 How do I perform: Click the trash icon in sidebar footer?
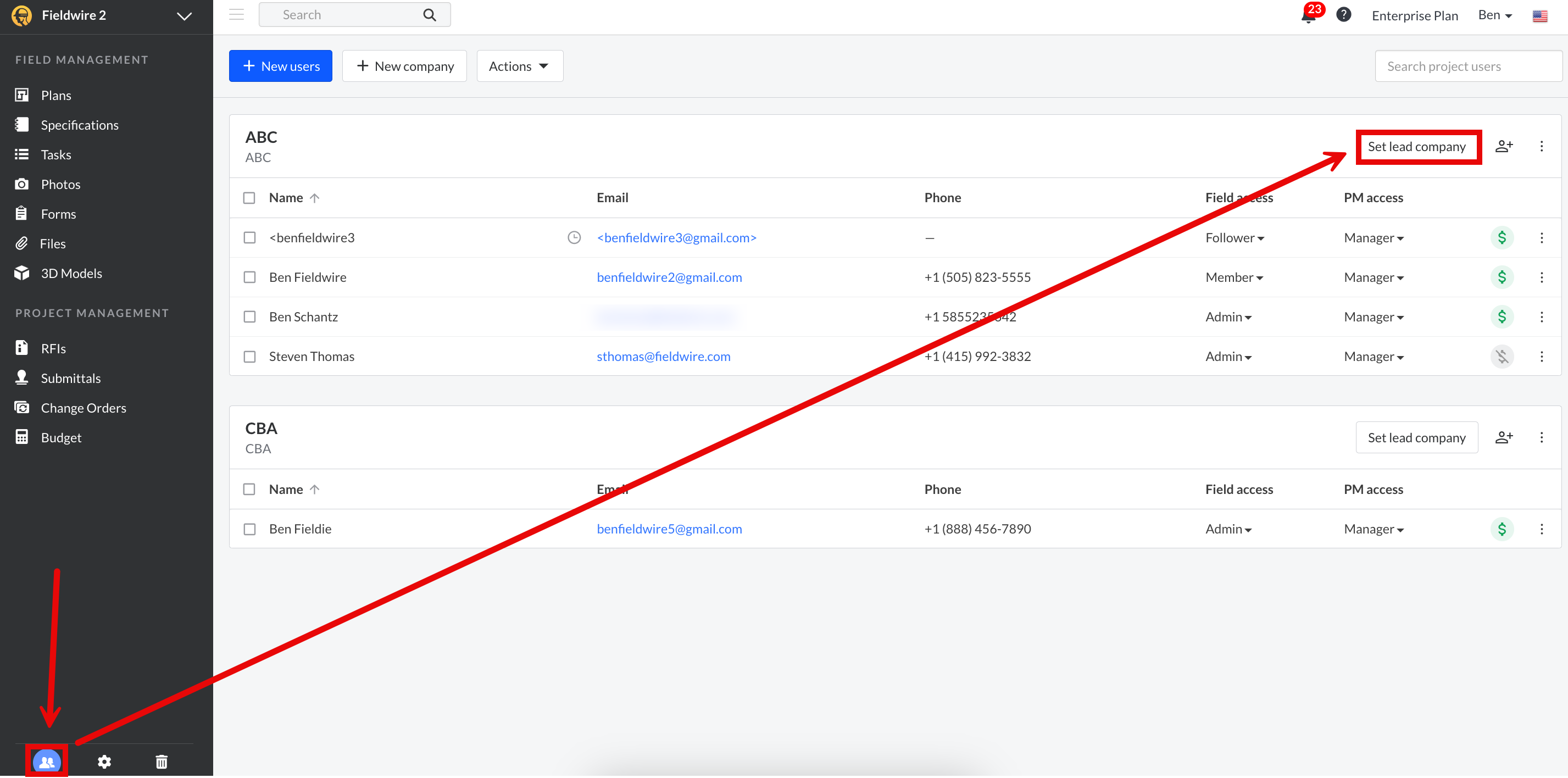pyautogui.click(x=162, y=762)
